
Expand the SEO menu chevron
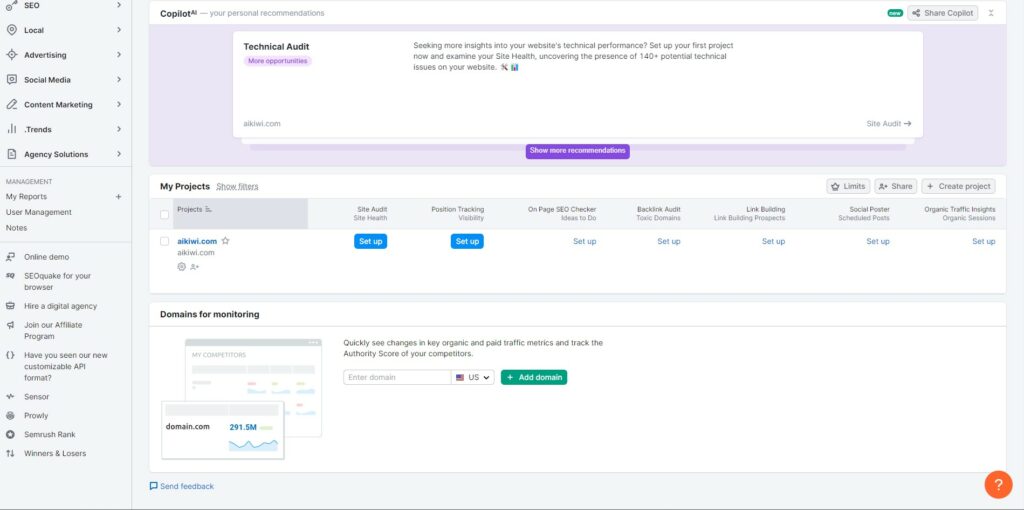click(x=119, y=5)
